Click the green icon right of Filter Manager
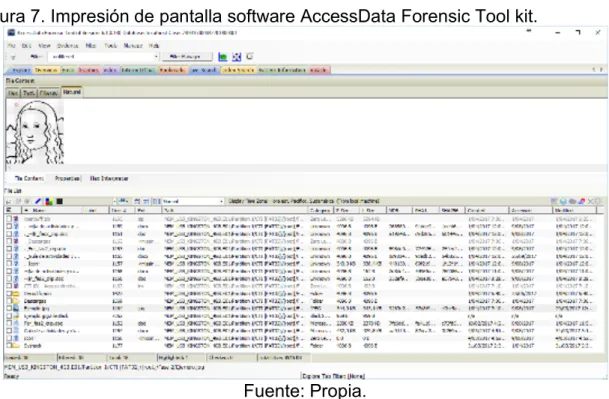The image size is (609, 399). point(223,57)
